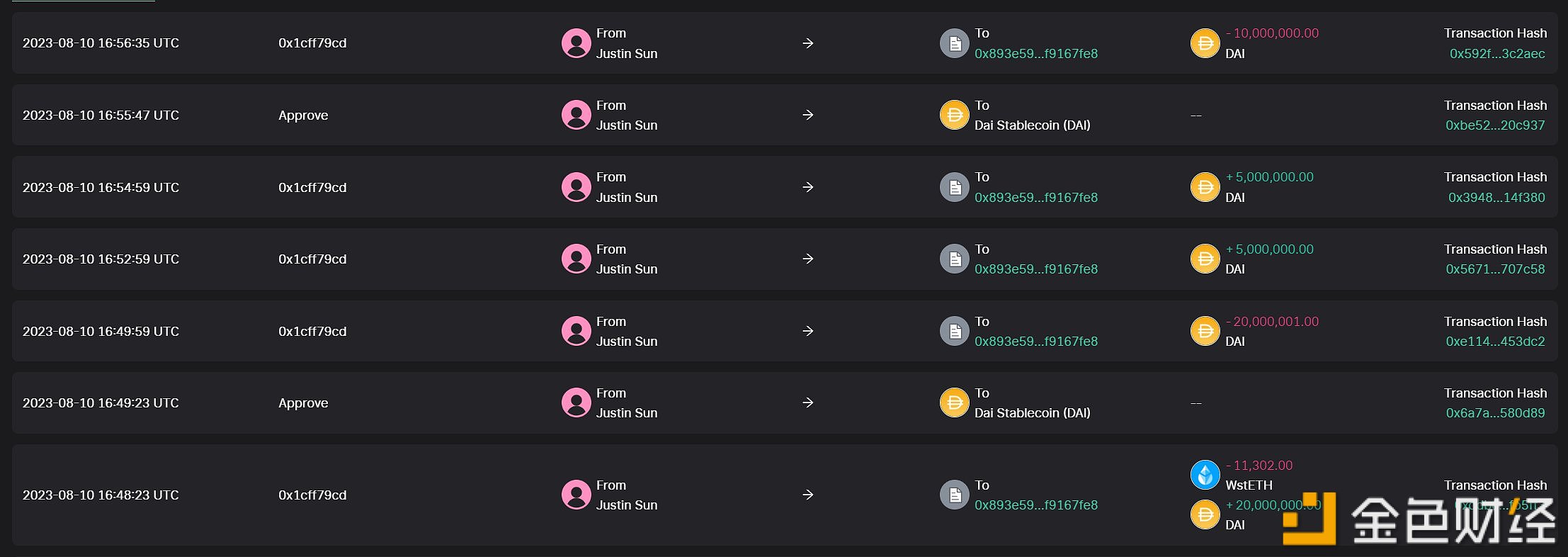The width and height of the screenshot is (1568, 557).
Task: Click arrow icon in 16:52:59 row
Action: (808, 259)
